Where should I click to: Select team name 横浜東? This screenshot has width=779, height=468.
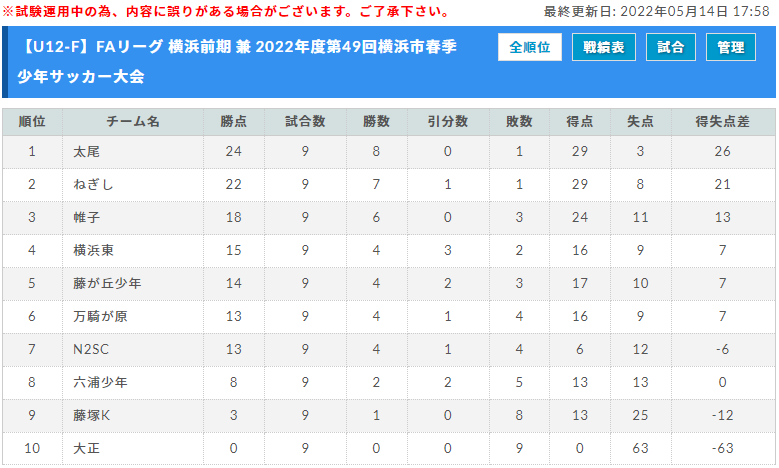93,250
